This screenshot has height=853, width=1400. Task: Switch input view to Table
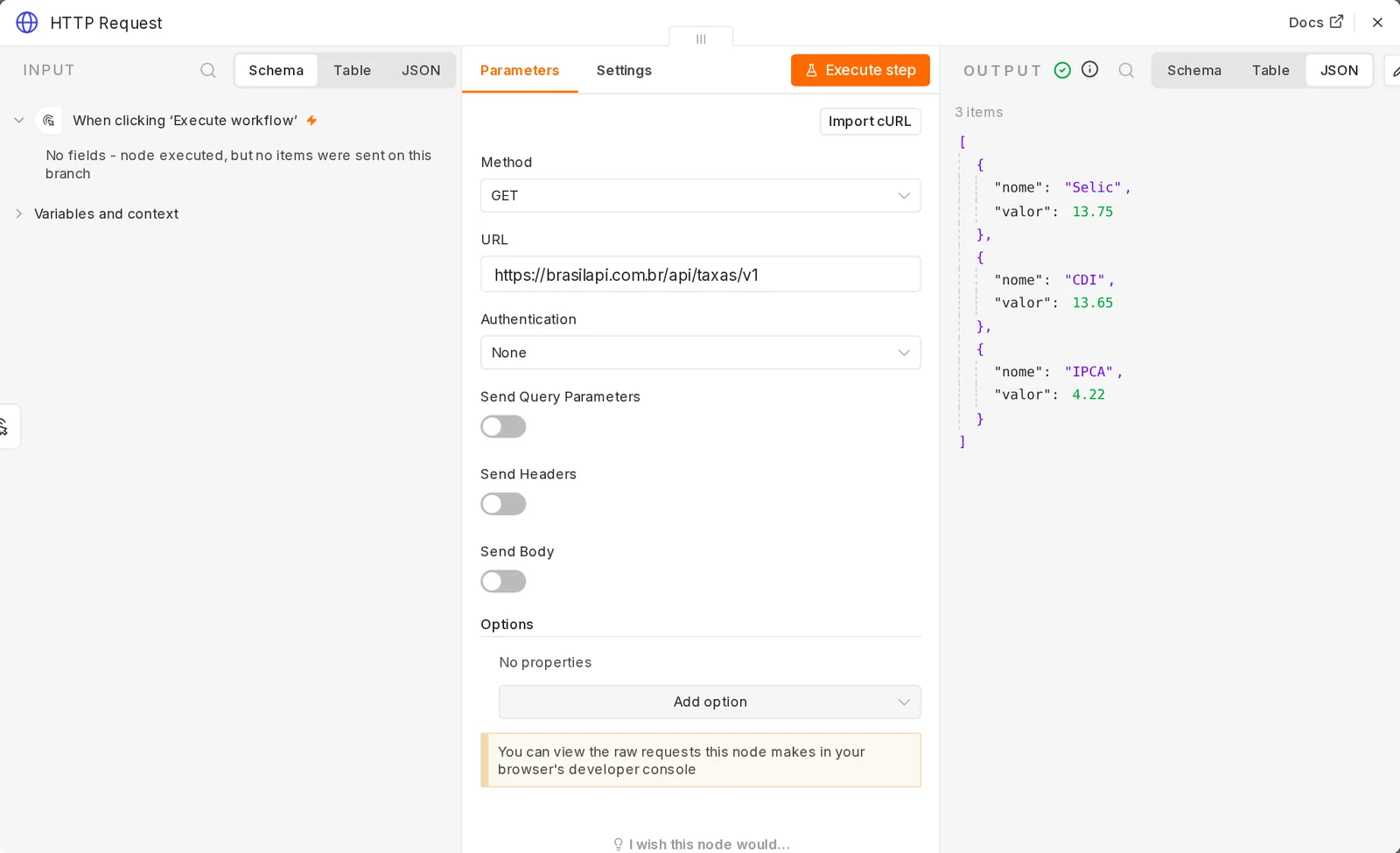tap(352, 70)
